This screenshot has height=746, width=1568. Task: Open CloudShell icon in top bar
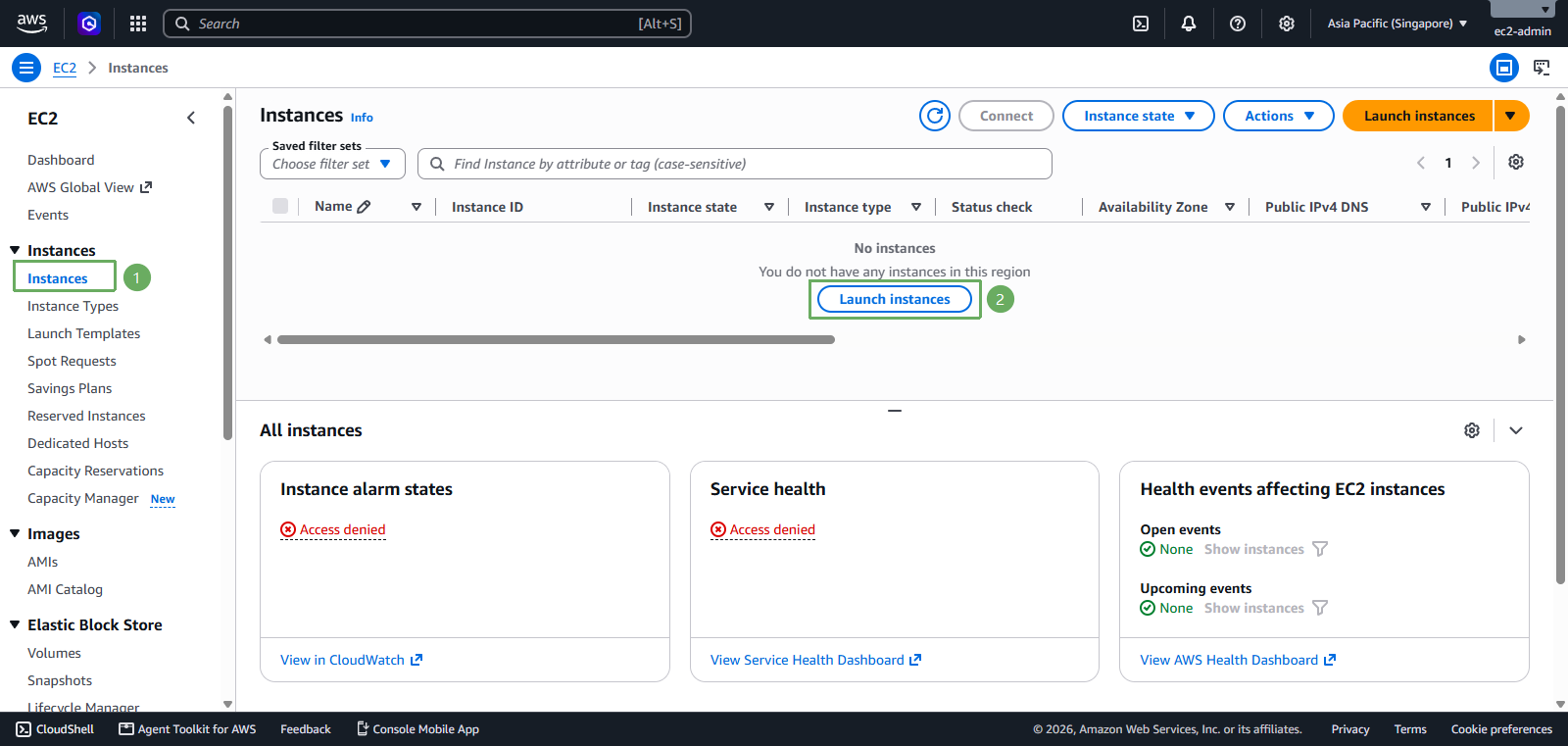tap(1141, 24)
